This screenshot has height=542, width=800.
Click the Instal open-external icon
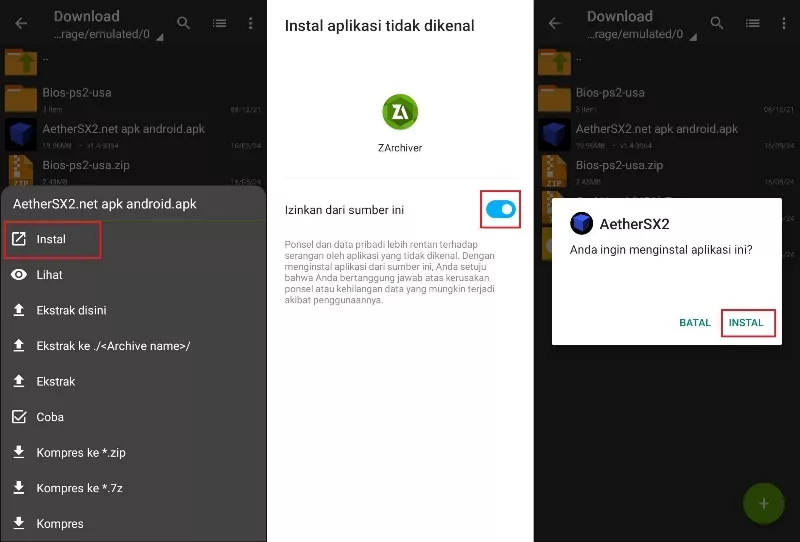(19, 239)
